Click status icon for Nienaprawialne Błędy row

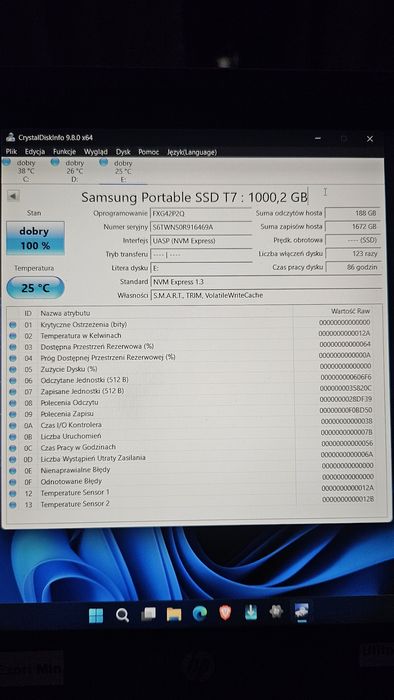[x=12, y=471]
